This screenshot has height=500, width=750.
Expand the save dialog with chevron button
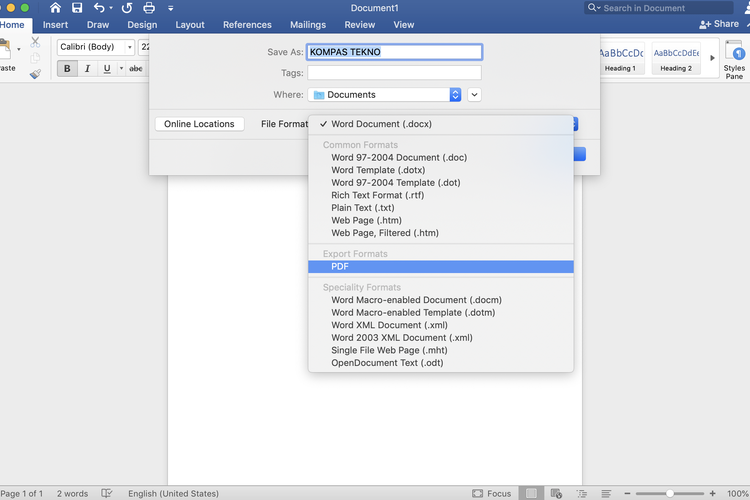pos(474,95)
